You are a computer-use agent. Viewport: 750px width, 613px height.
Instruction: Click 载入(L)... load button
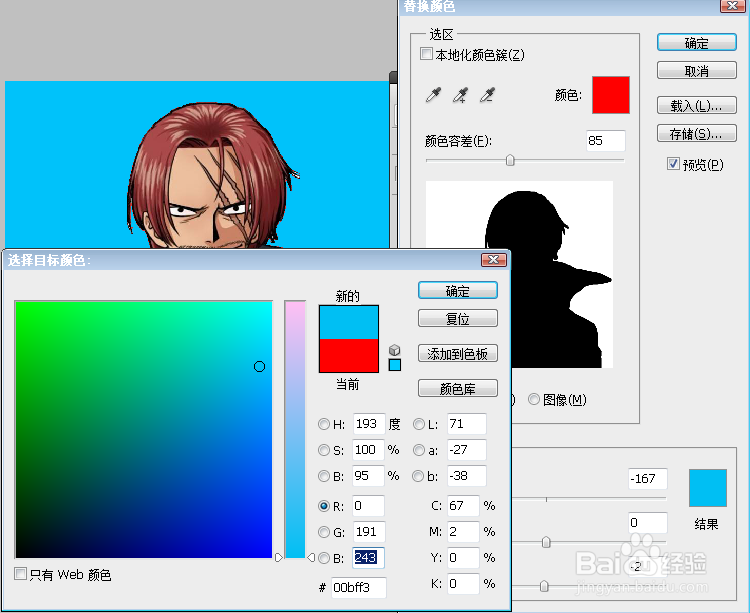696,105
